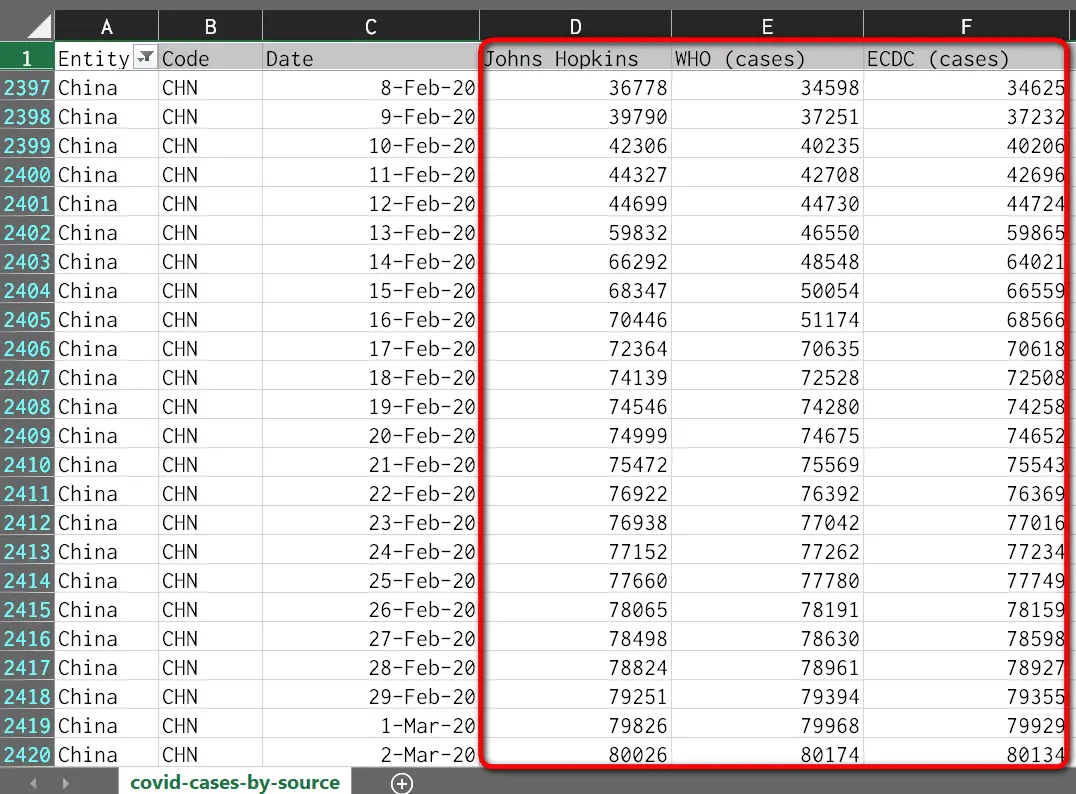Viewport: 1076px width, 794px height.
Task: Select WHO cases value 80174
Action: pos(767,755)
